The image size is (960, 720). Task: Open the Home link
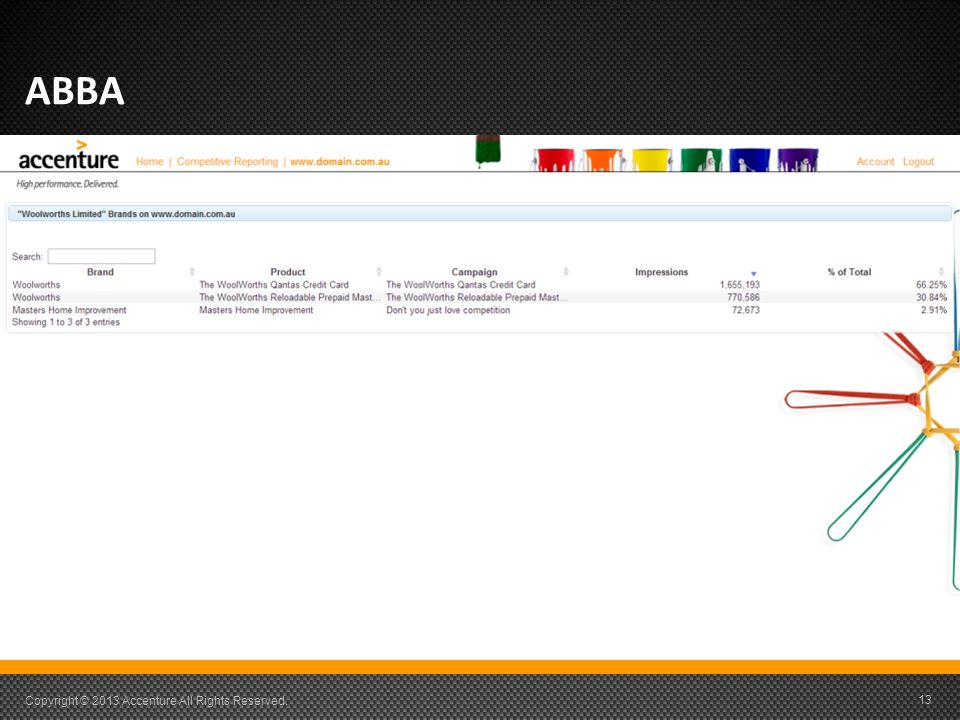click(149, 162)
